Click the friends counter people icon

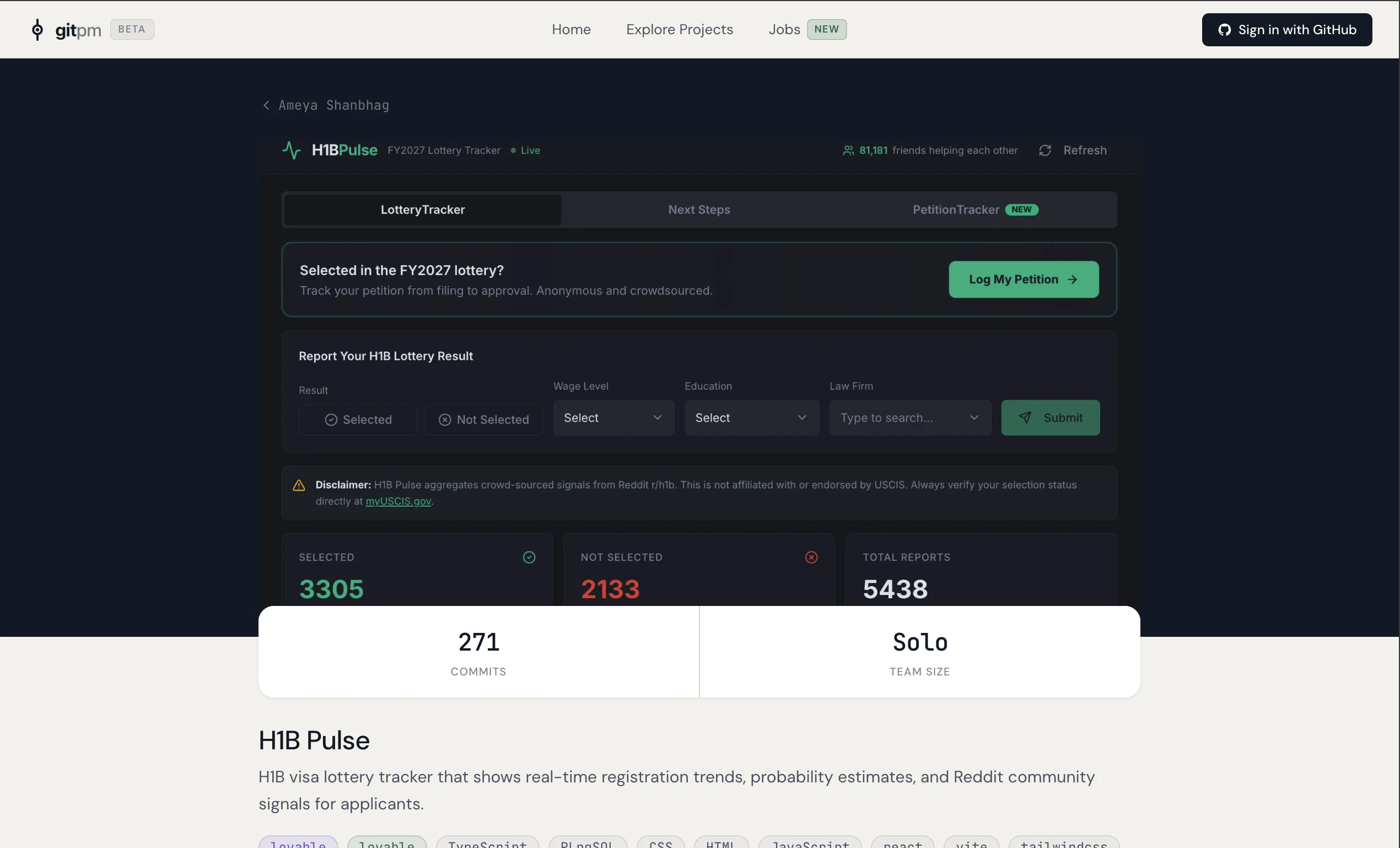point(848,150)
